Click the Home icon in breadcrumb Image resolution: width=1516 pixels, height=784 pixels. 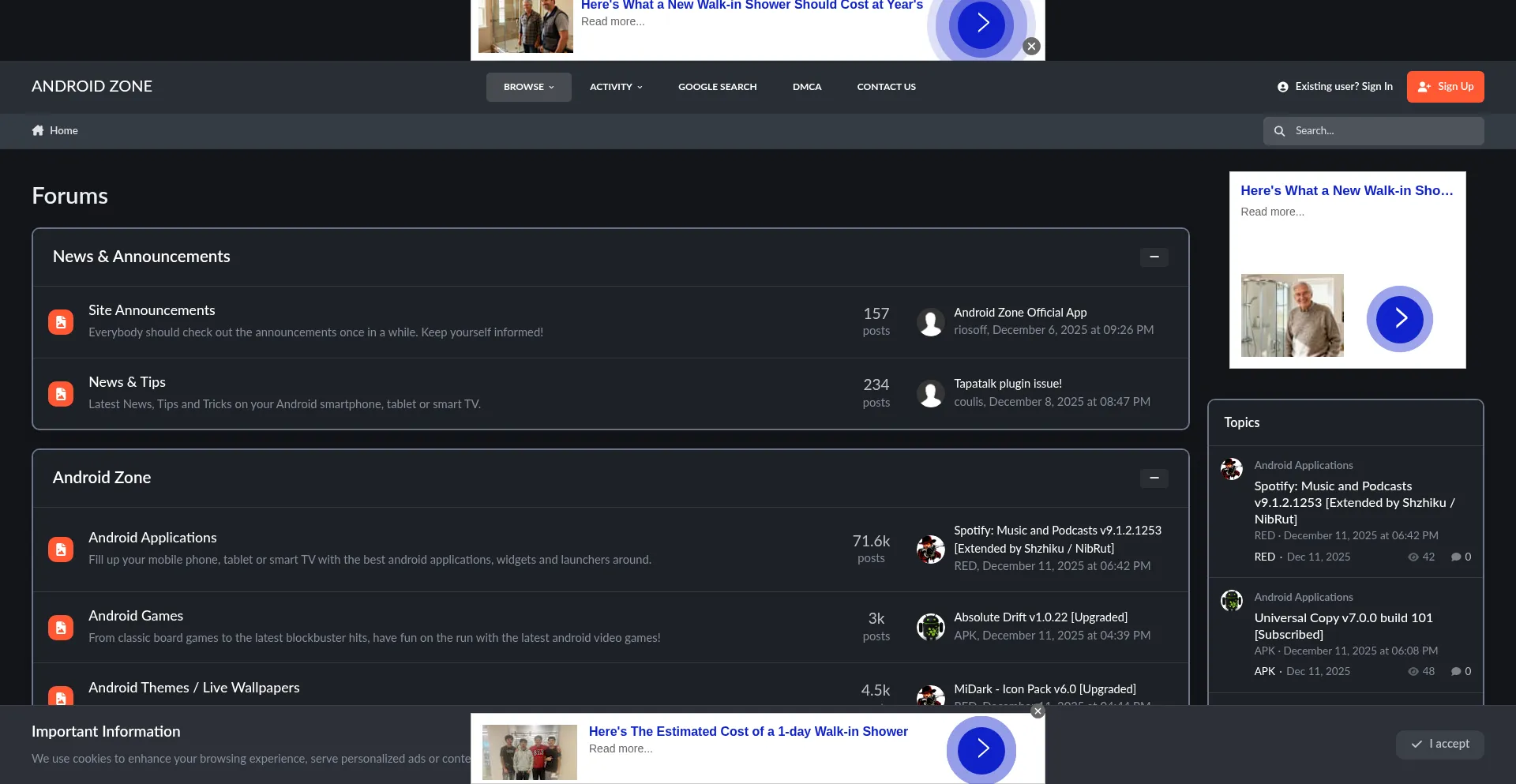38,130
